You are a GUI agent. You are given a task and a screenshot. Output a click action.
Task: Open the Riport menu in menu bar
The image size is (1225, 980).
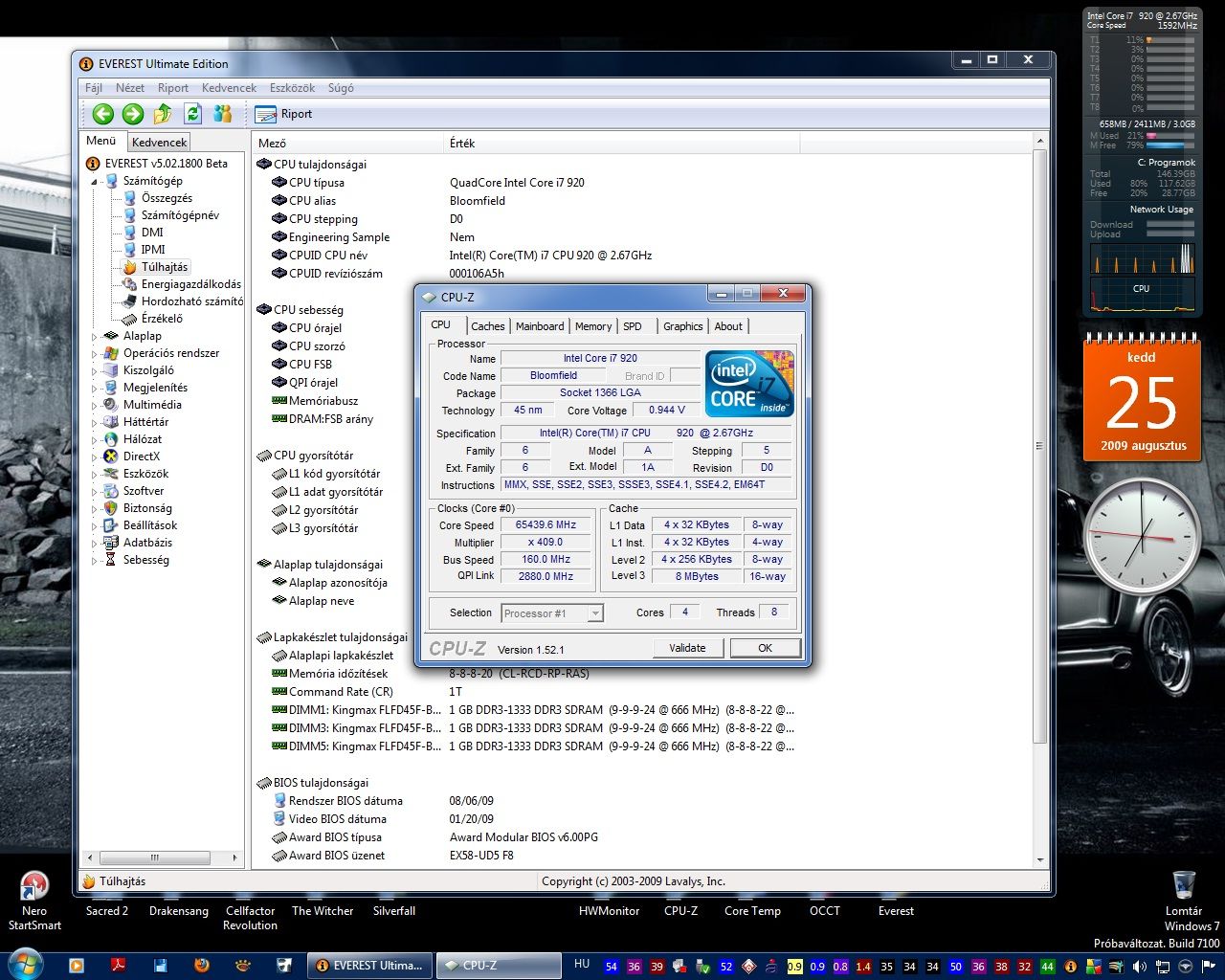tap(173, 87)
